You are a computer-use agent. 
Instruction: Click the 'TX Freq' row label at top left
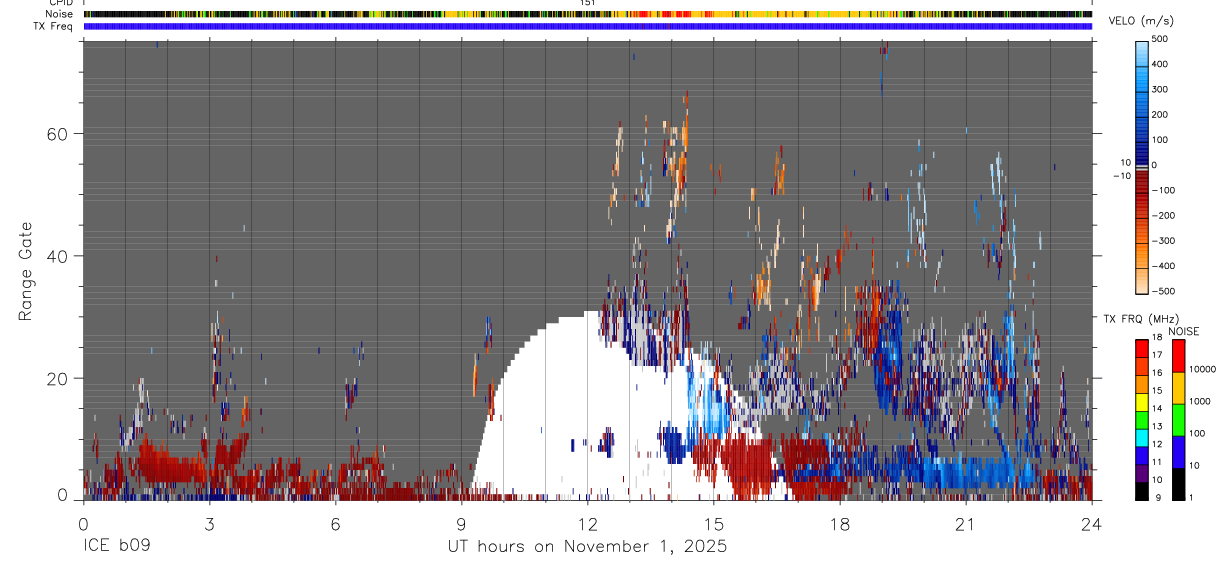[x=54, y=26]
